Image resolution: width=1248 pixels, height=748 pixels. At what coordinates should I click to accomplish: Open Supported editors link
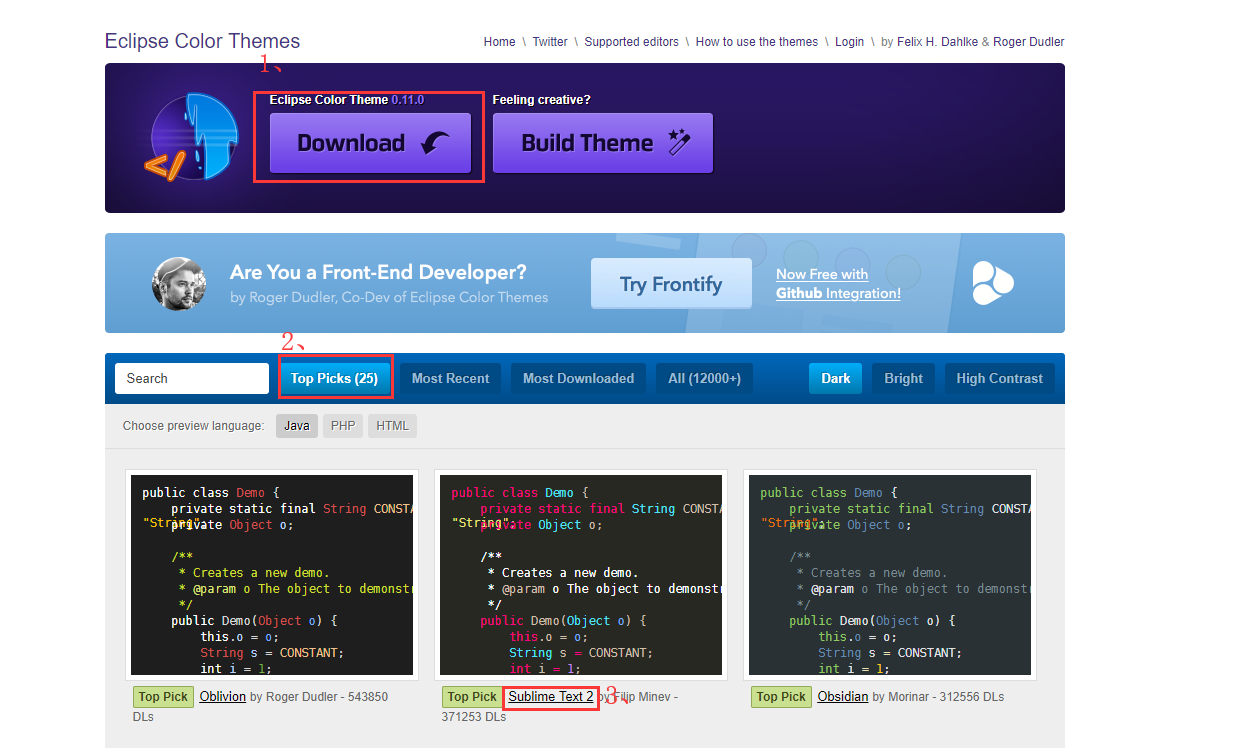631,42
